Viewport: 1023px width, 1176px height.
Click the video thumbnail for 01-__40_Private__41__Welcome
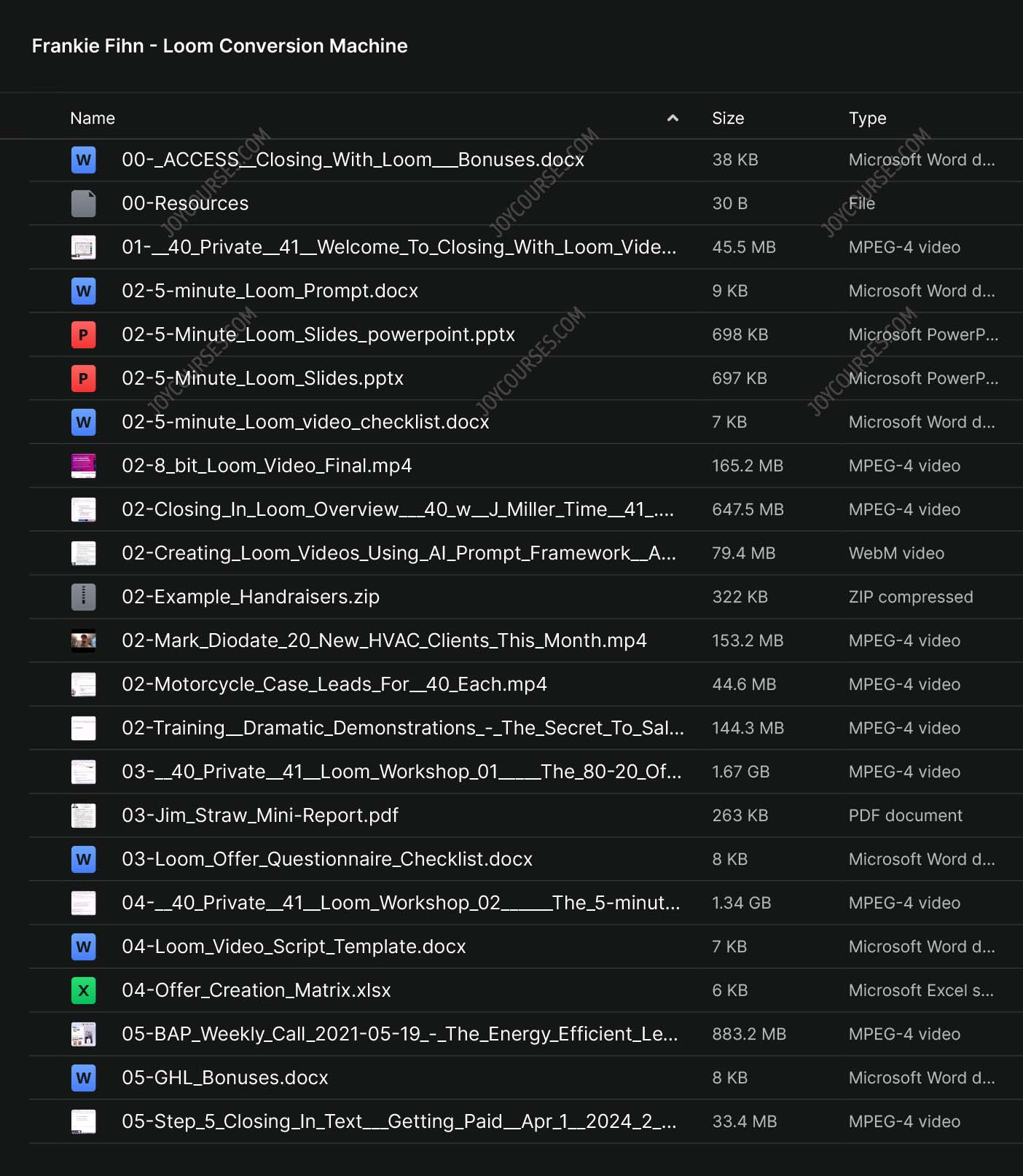click(x=83, y=247)
